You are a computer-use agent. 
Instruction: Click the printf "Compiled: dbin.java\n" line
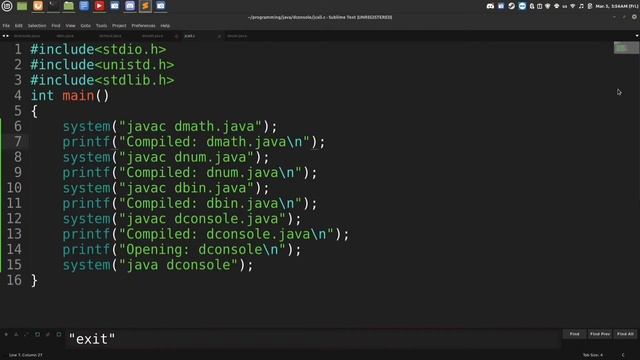point(190,203)
